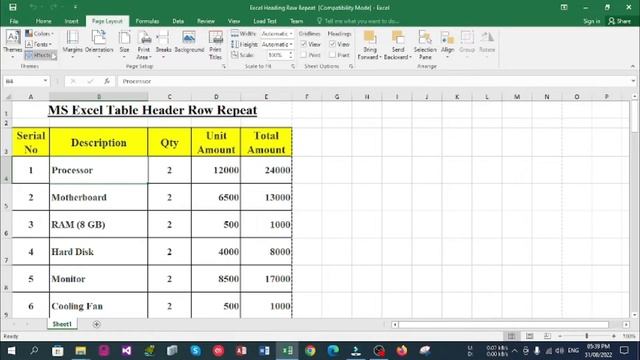Switch to Page Layout view in status bar
Image resolution: width=640 pixels, height=360 pixels.
pyautogui.click(x=529, y=336)
